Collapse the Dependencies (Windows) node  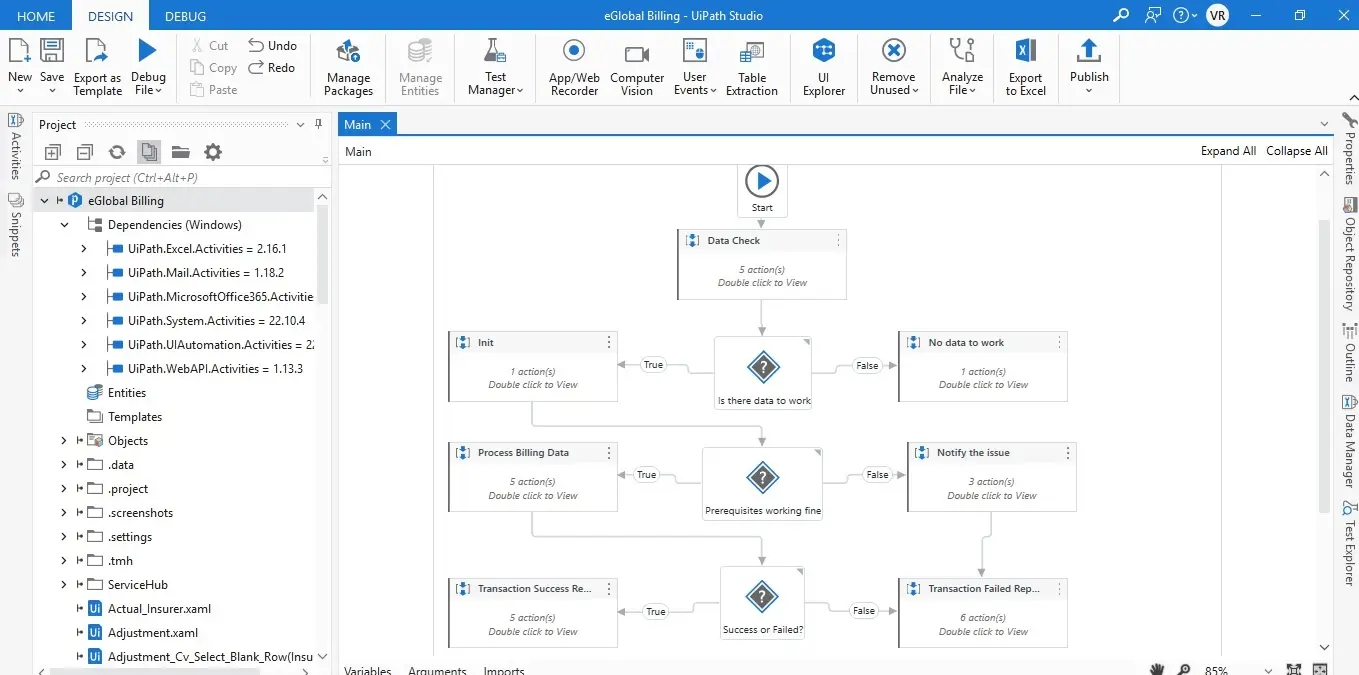[x=65, y=225]
